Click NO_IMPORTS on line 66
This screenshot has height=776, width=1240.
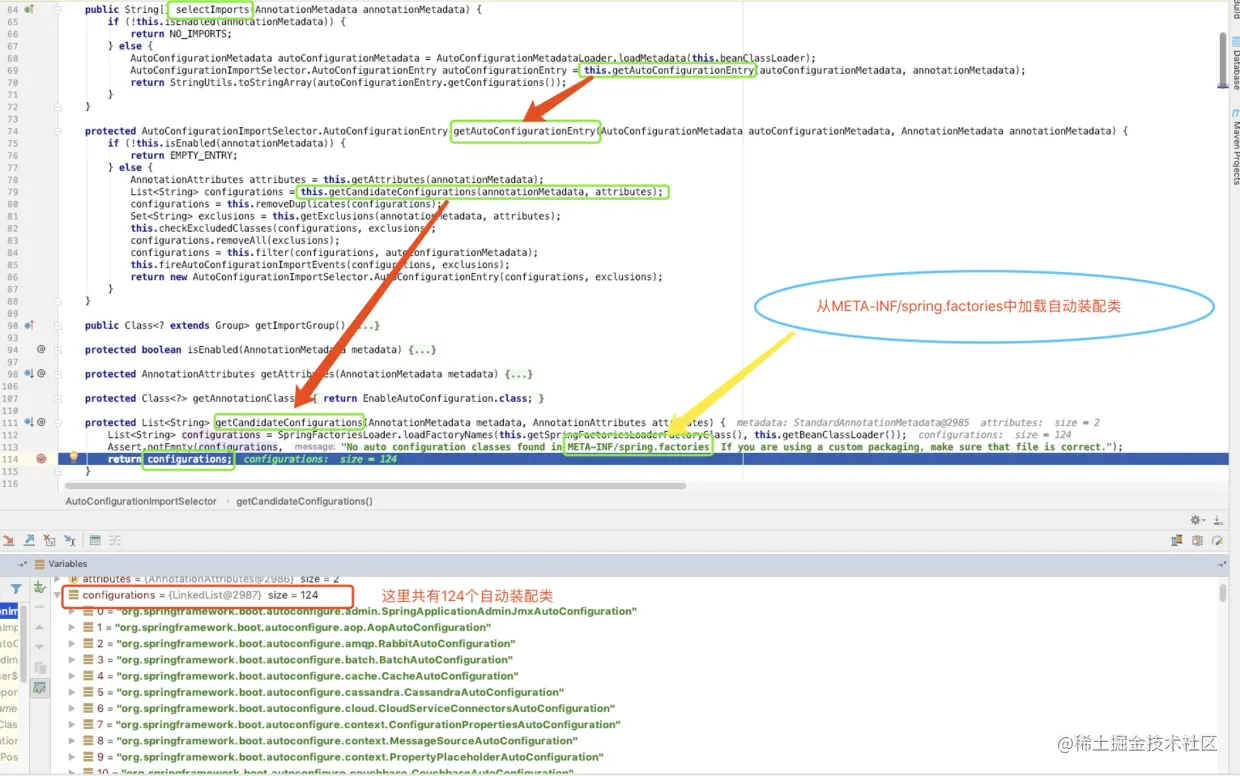coord(200,34)
